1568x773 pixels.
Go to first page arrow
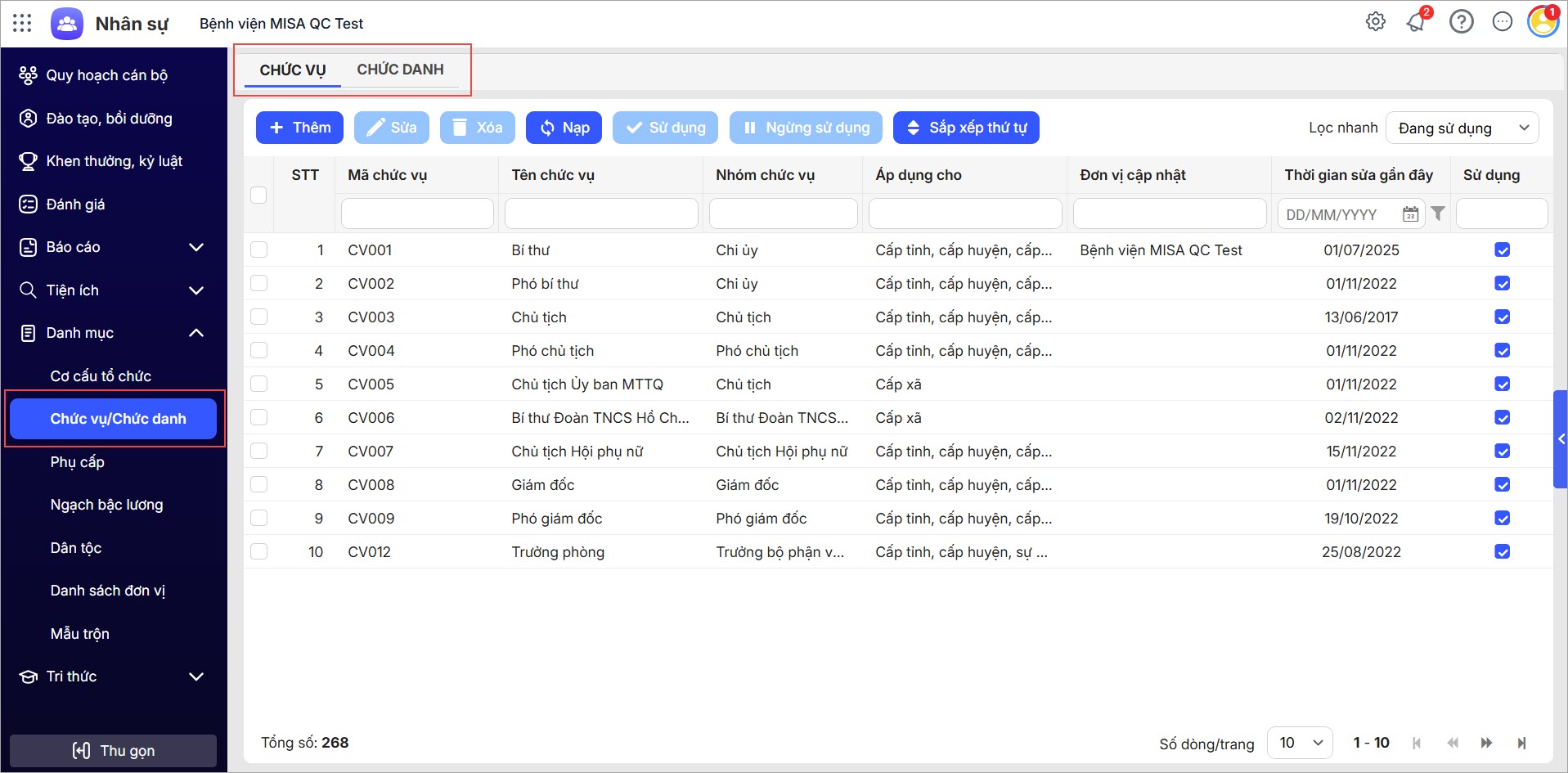pos(1417,743)
